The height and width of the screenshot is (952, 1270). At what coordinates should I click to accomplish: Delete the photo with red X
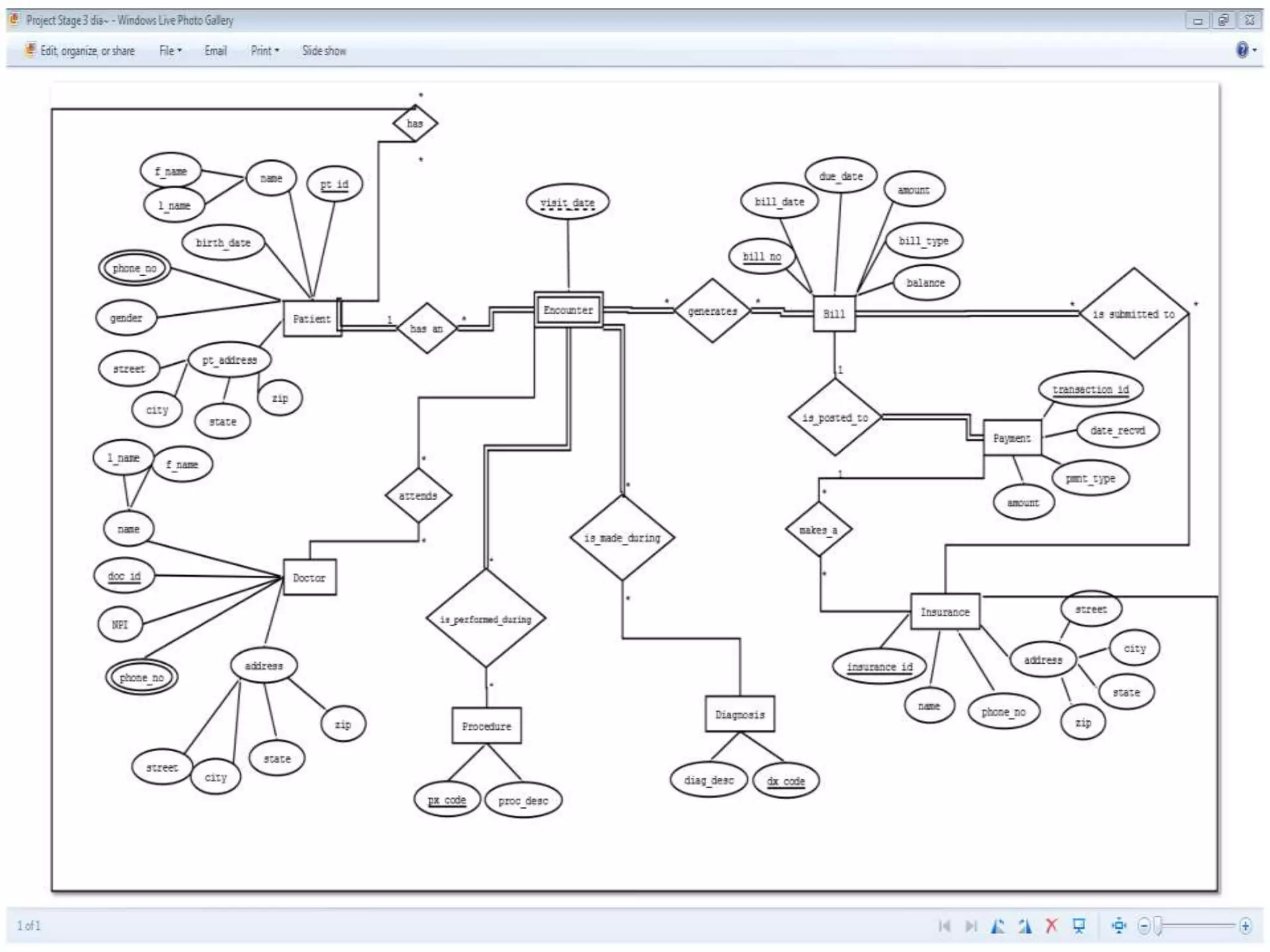click(1052, 926)
